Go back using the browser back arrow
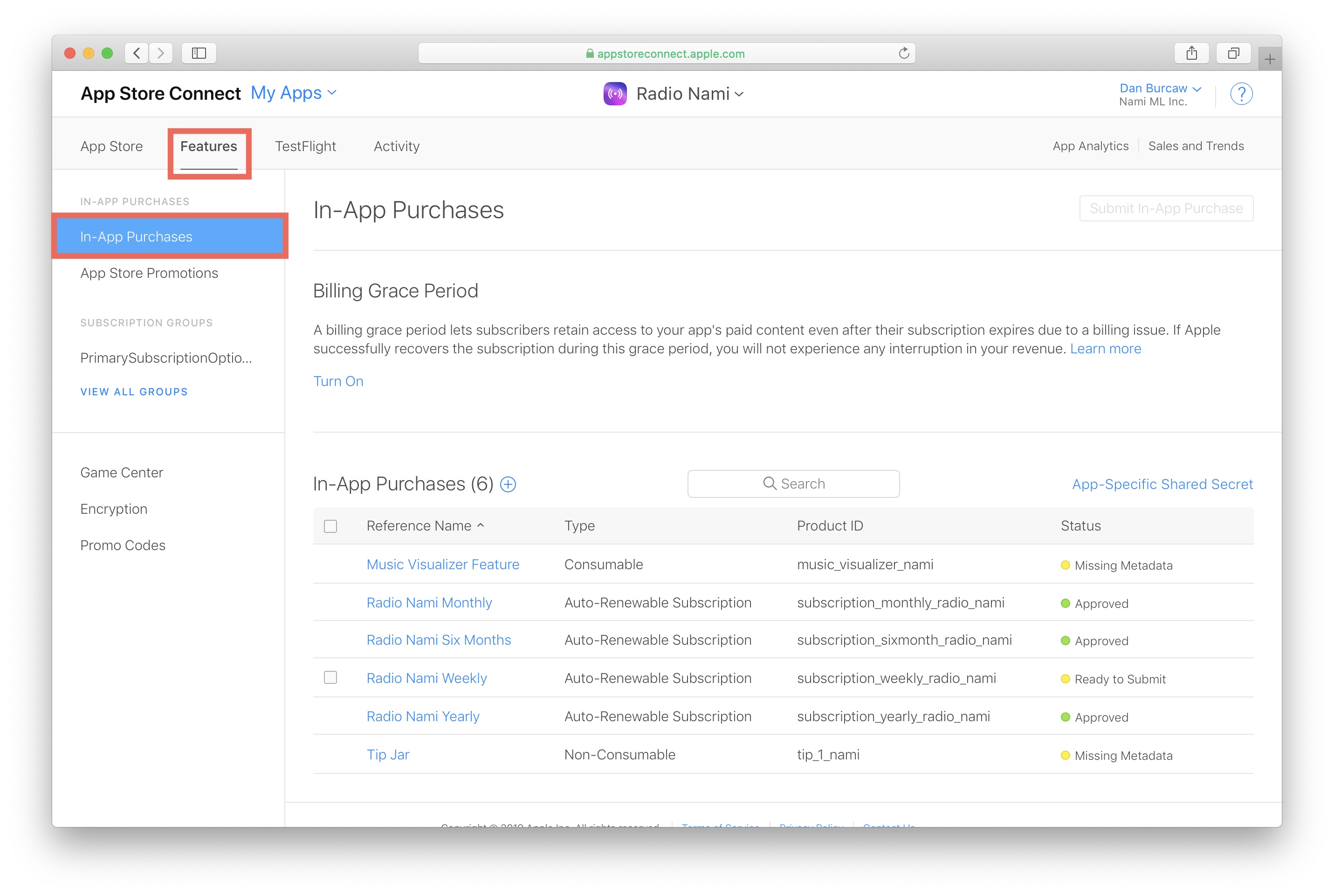This screenshot has width=1334, height=896. (x=137, y=53)
